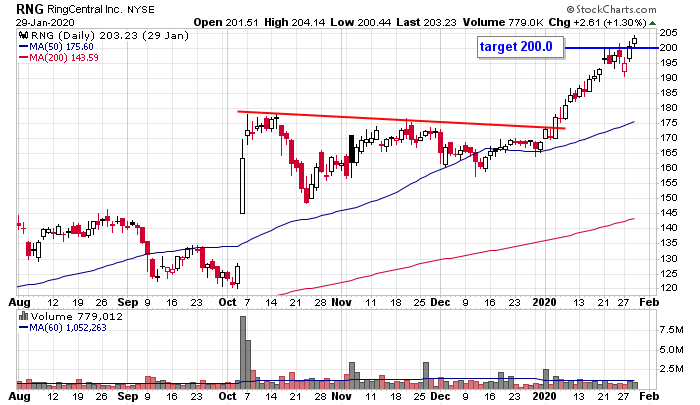The image size is (700, 405).
Task: Click the 29-Jan-2020 date label
Action: (x=45, y=22)
